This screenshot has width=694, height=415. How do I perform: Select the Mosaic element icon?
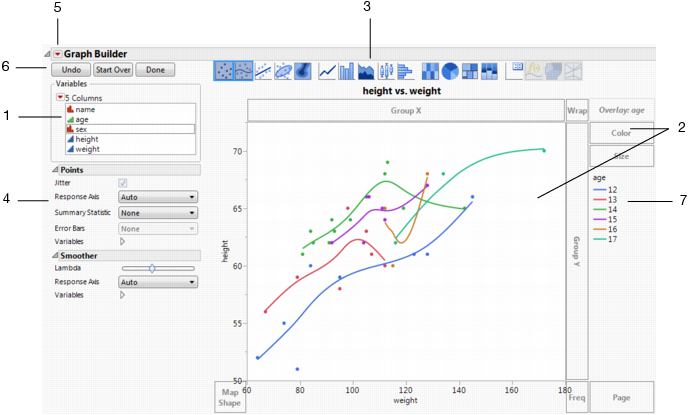pyautogui.click(x=489, y=71)
